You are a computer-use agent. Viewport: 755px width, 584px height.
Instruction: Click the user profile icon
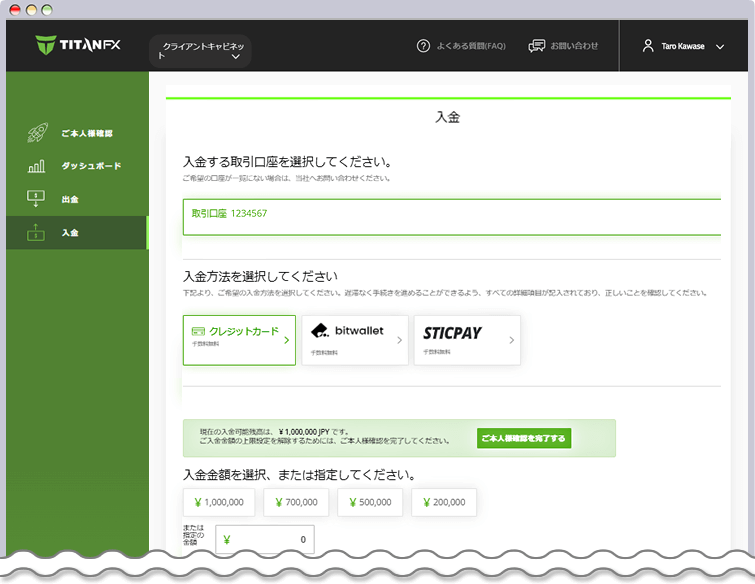(648, 46)
